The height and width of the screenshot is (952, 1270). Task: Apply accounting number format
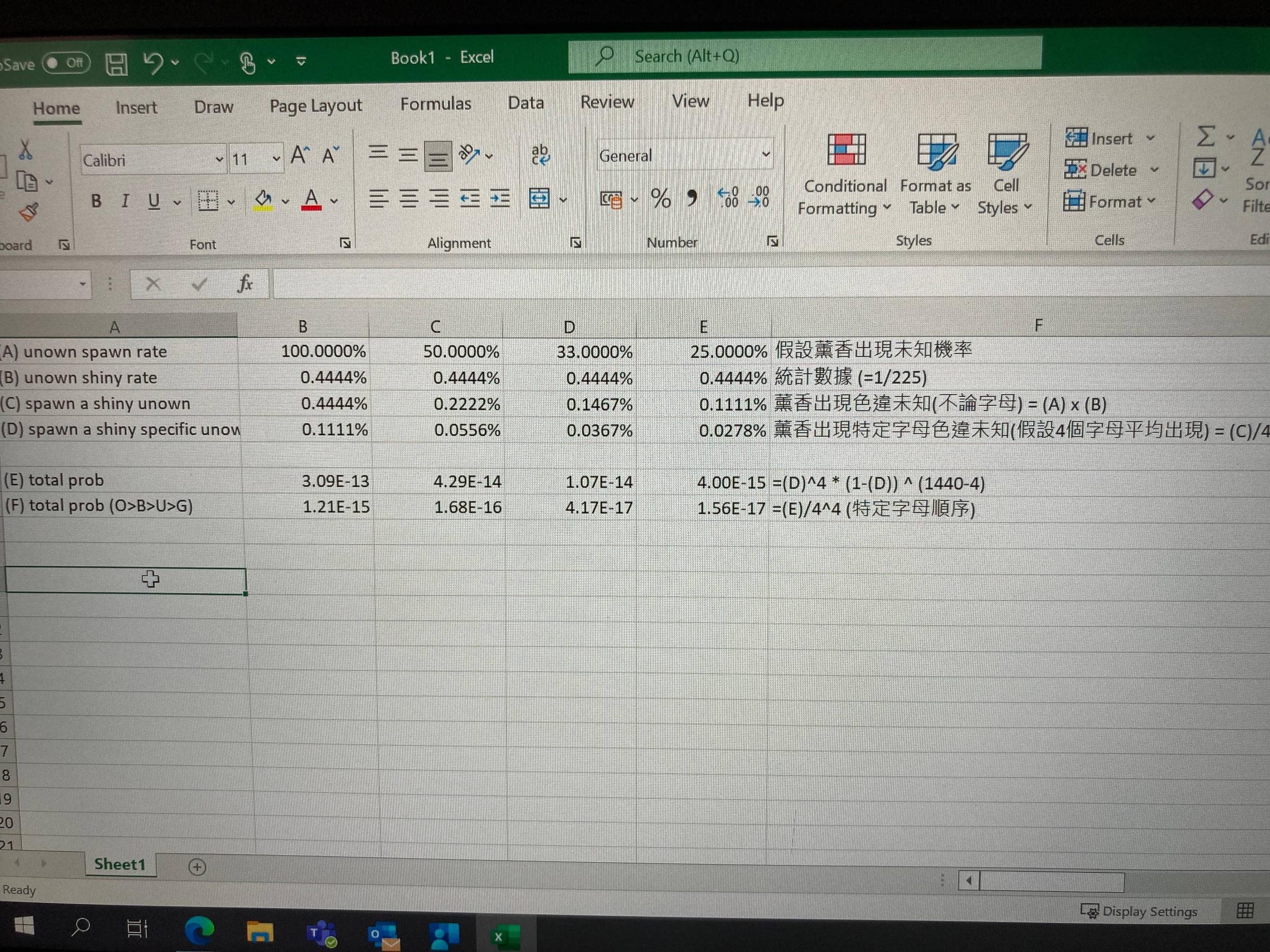point(611,199)
